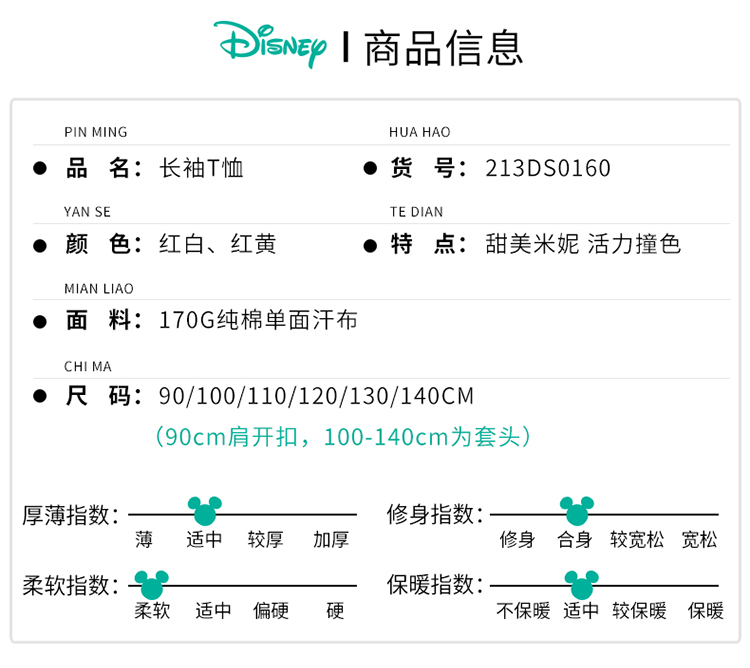The height and width of the screenshot is (668, 750).
Task: Click the 尺码 label
Action: [x=104, y=396]
